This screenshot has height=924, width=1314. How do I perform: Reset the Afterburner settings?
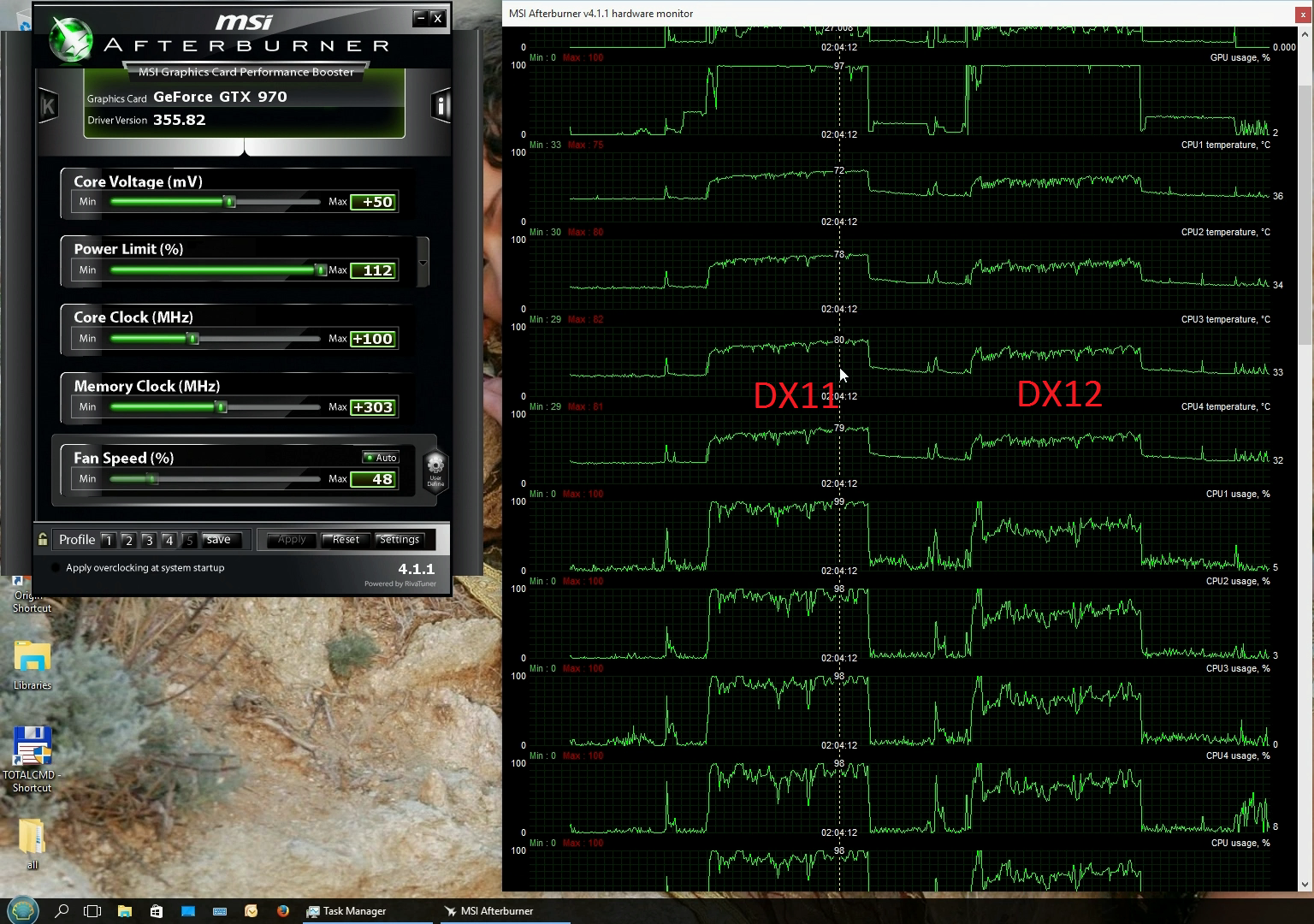[x=346, y=540]
